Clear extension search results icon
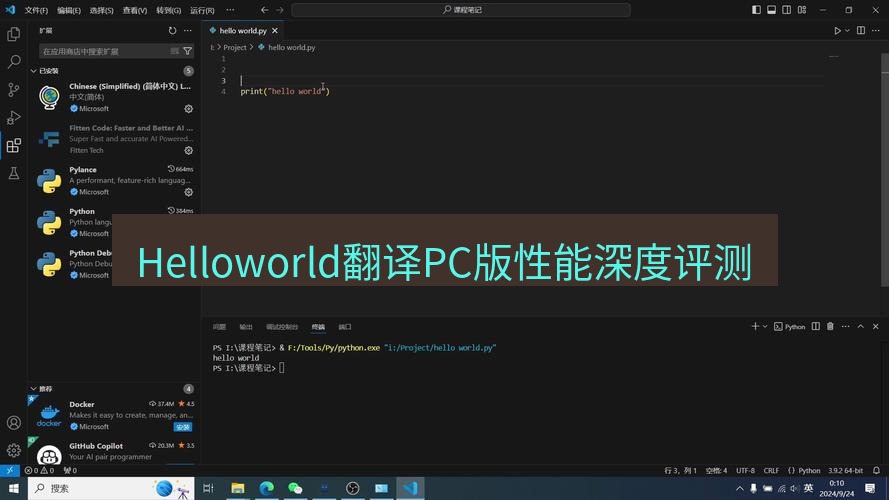Viewport: 889px width, 500px height. (175, 51)
